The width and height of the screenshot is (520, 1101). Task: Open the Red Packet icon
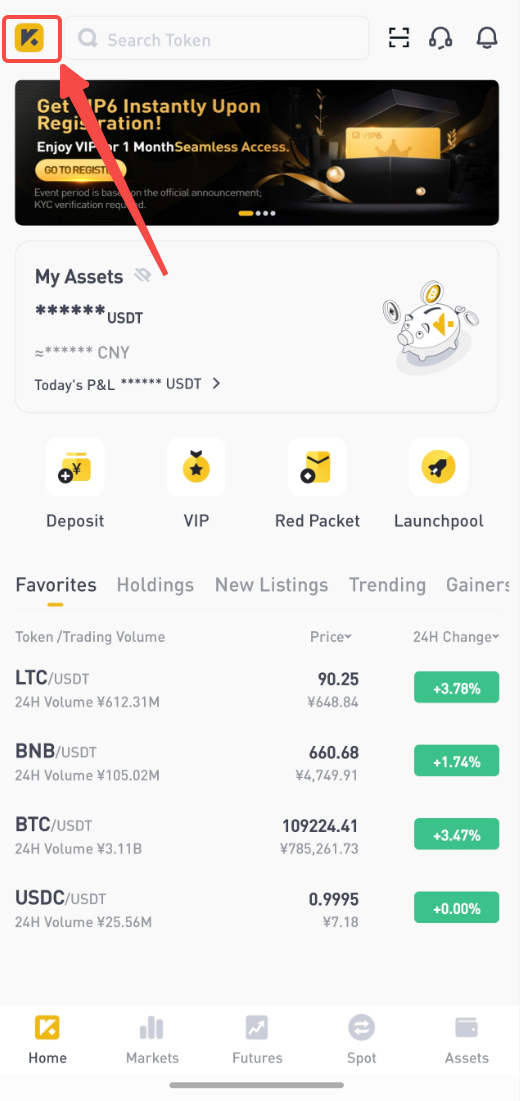click(x=317, y=467)
